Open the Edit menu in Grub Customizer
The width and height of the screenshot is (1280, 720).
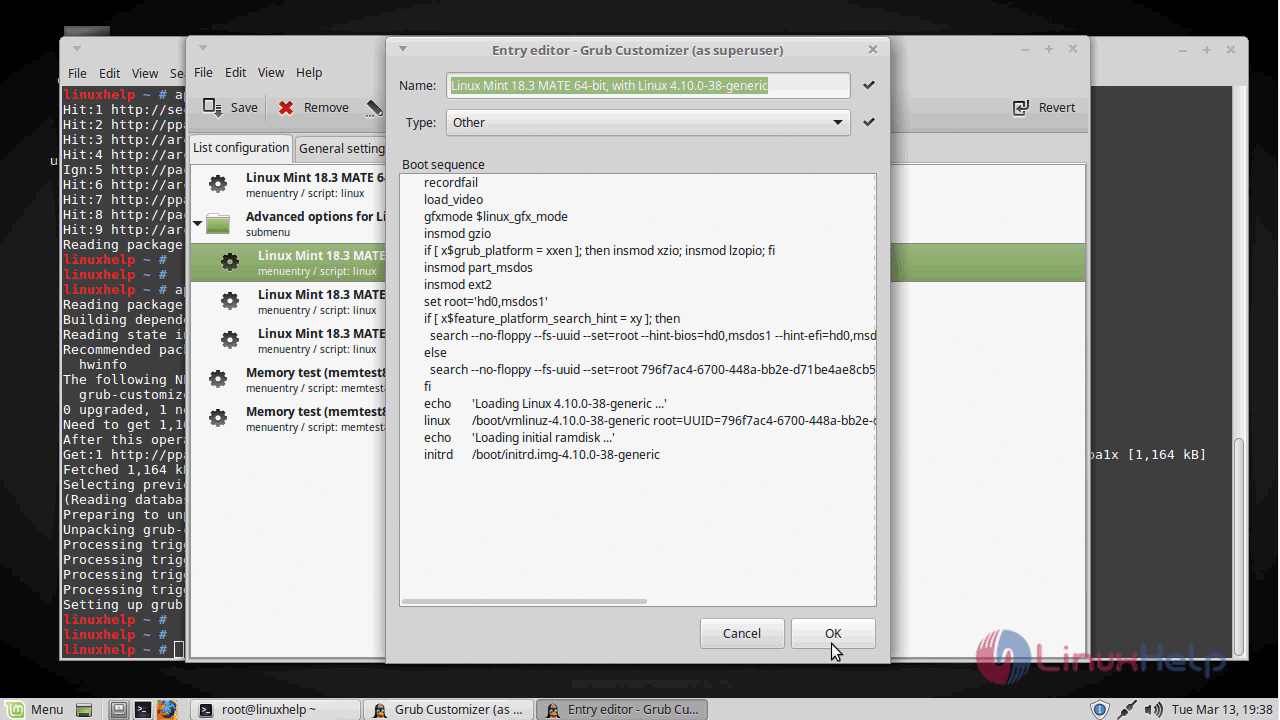(235, 72)
